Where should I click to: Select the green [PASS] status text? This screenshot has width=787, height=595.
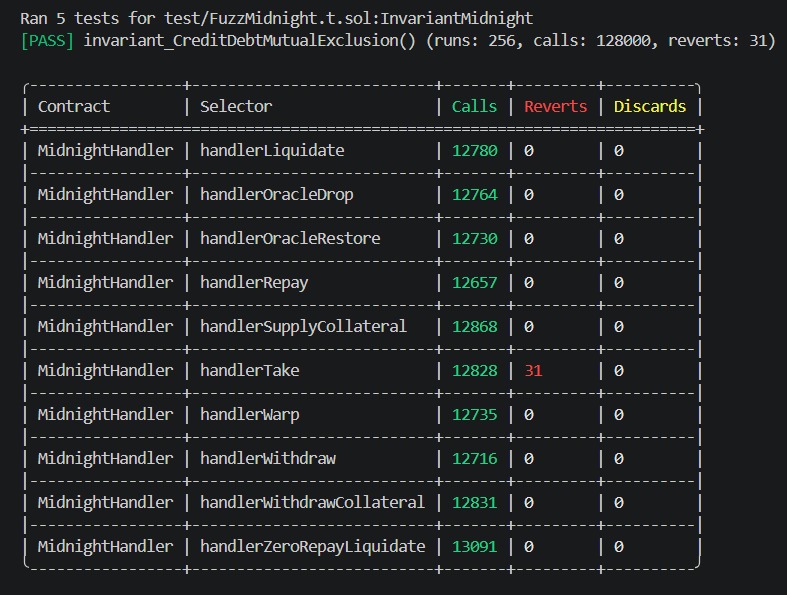click(x=47, y=41)
